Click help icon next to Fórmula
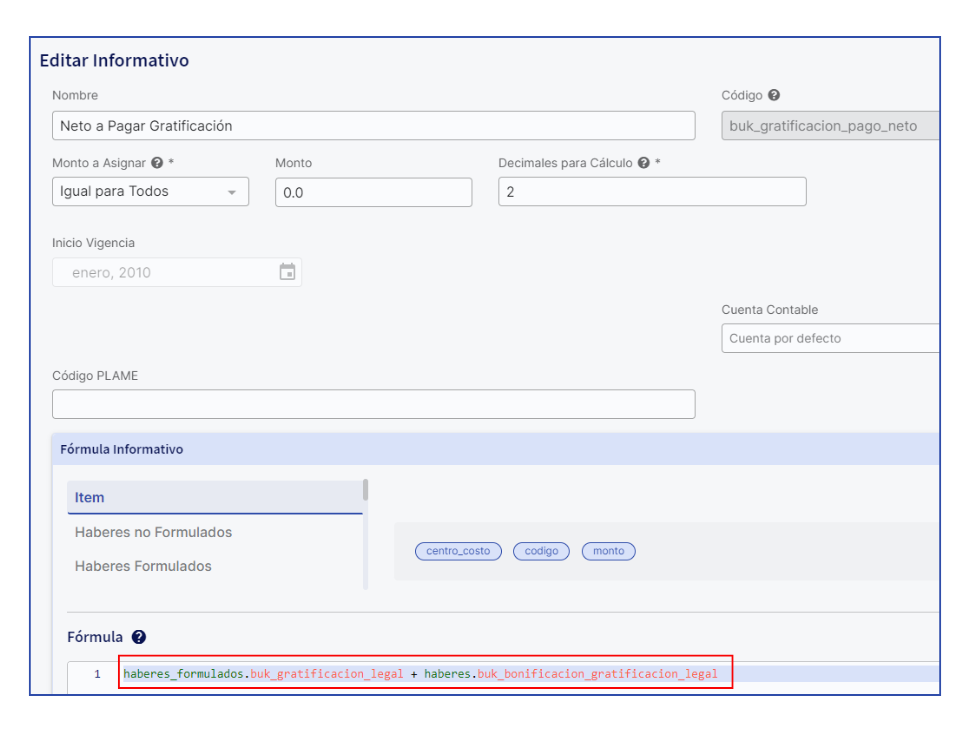The image size is (965, 733). (139, 637)
